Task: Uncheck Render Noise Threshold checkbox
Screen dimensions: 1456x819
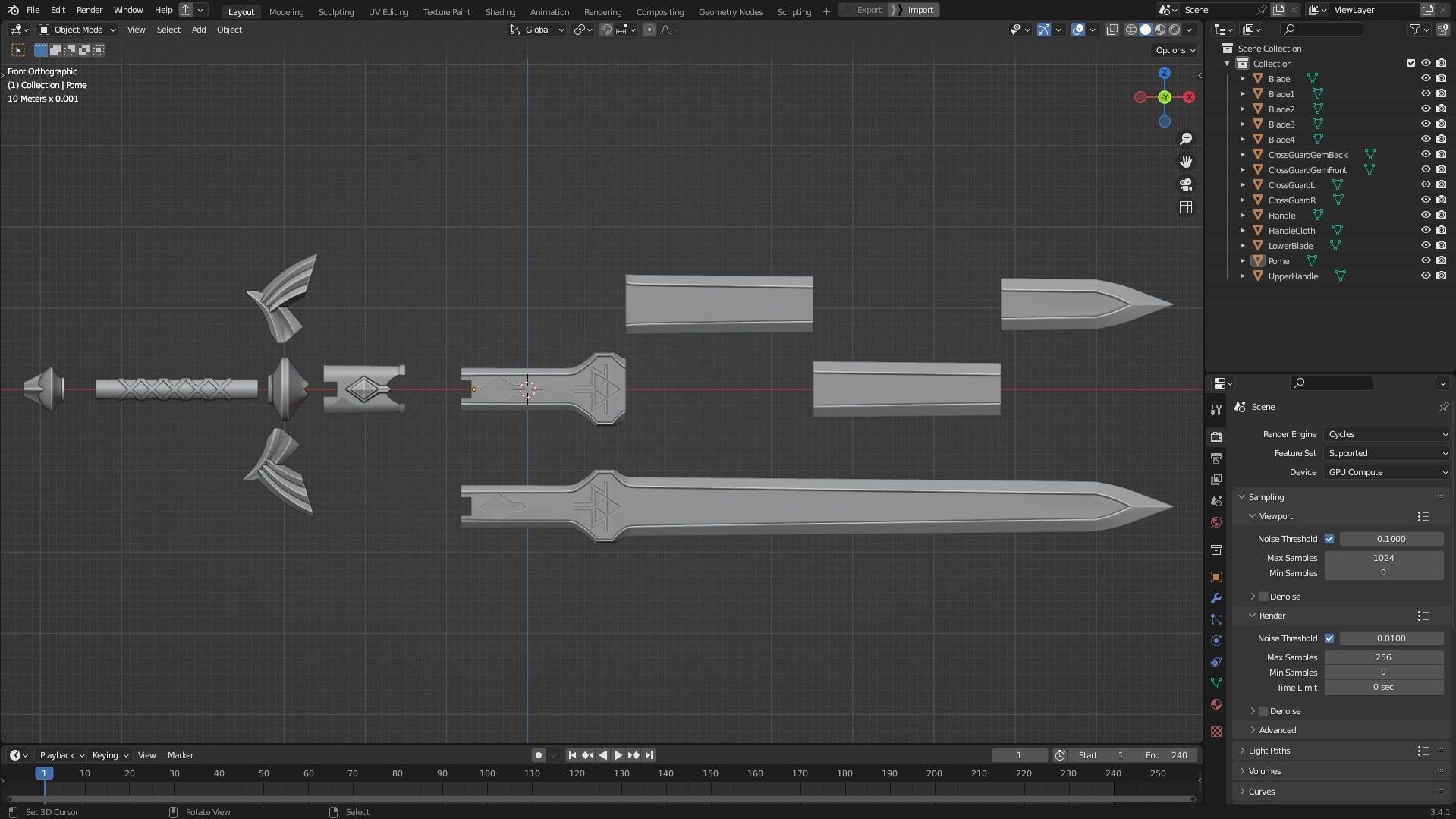Action: (x=1329, y=638)
